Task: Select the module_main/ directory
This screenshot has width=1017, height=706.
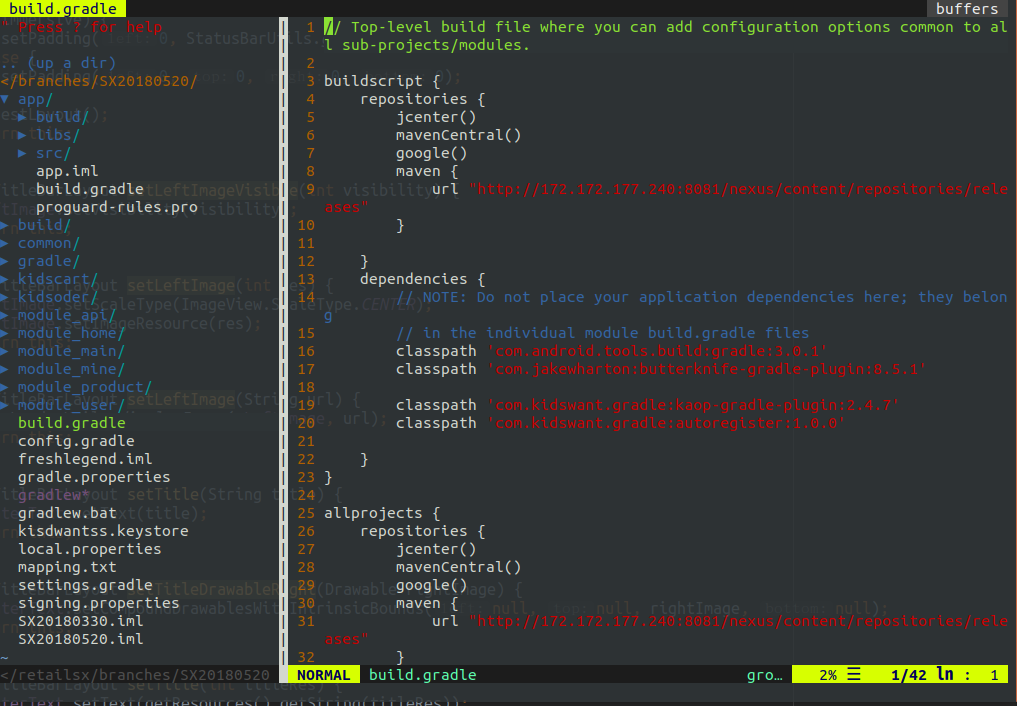Action: [71, 351]
